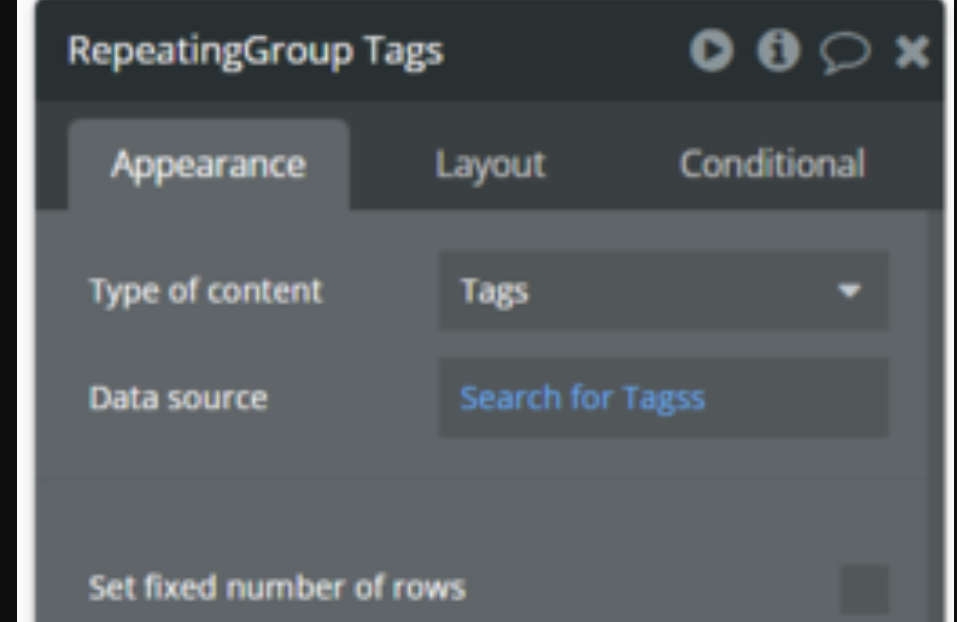Click the Data source label

(178, 398)
